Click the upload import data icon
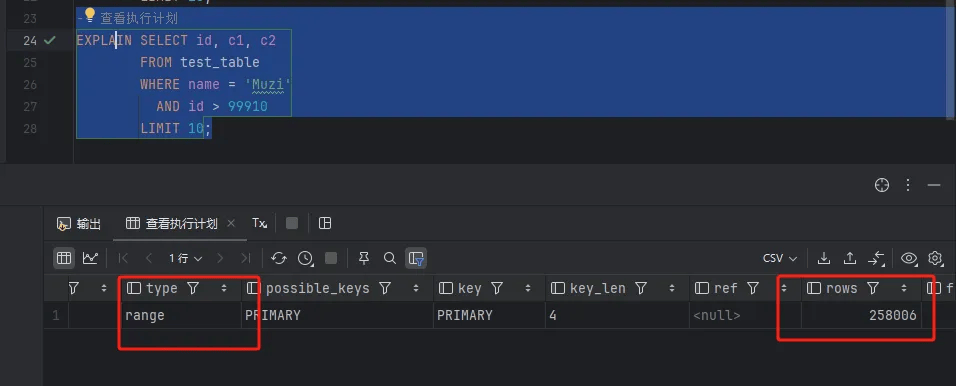This screenshot has width=956, height=386. (850, 259)
